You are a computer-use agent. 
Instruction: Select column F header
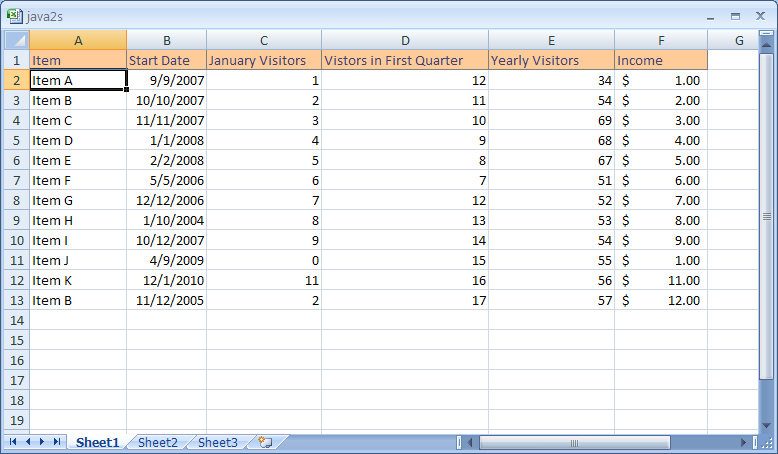click(x=661, y=40)
